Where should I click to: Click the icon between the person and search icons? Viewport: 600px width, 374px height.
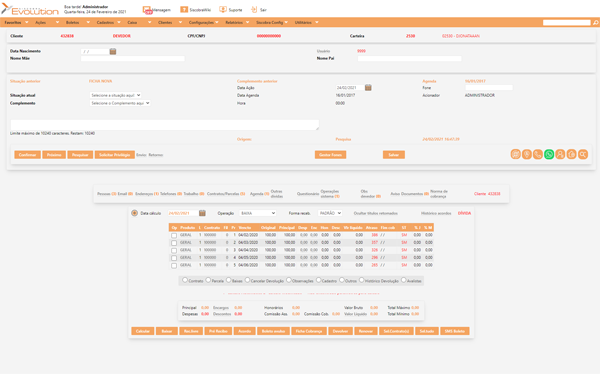[571, 154]
